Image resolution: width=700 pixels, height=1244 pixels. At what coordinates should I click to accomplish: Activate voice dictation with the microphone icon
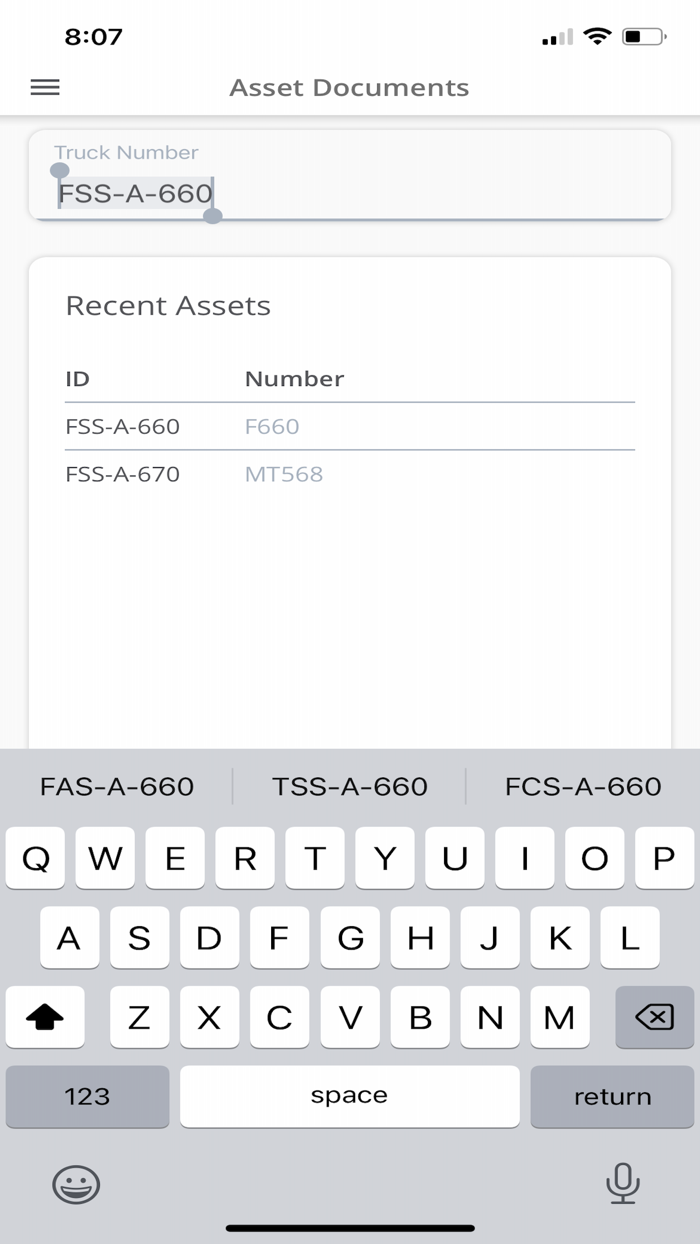pos(623,1184)
